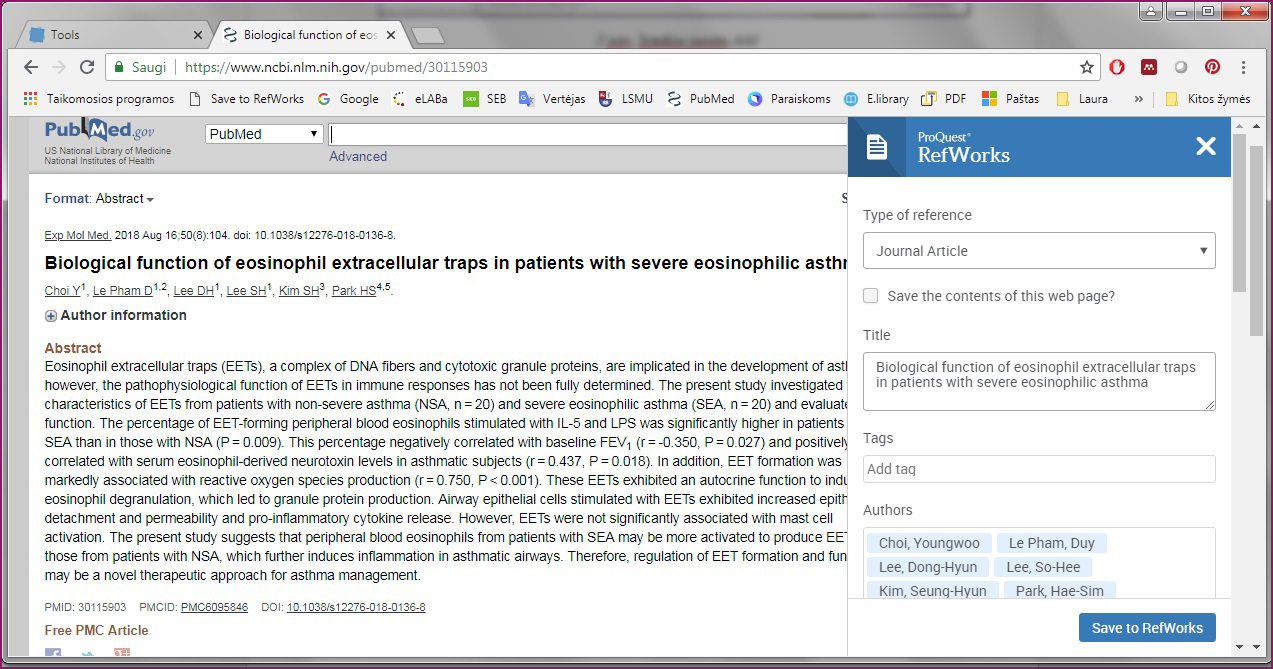Open the Taikomosios programos apps shortcut

[98, 99]
